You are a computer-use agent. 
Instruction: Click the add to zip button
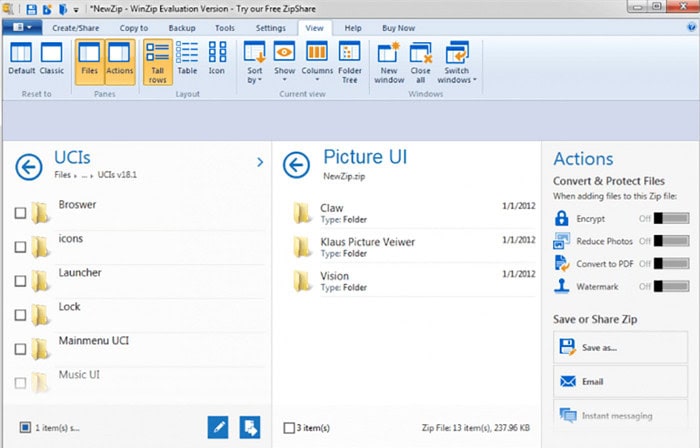coord(250,427)
